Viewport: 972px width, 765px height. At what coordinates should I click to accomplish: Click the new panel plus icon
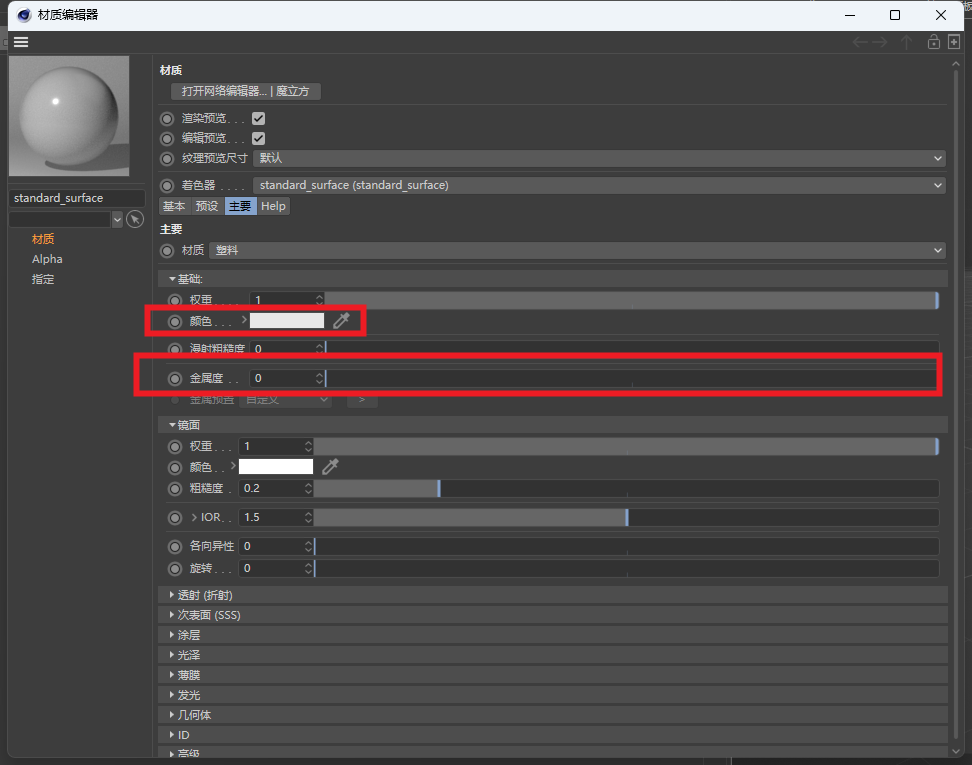click(x=953, y=42)
